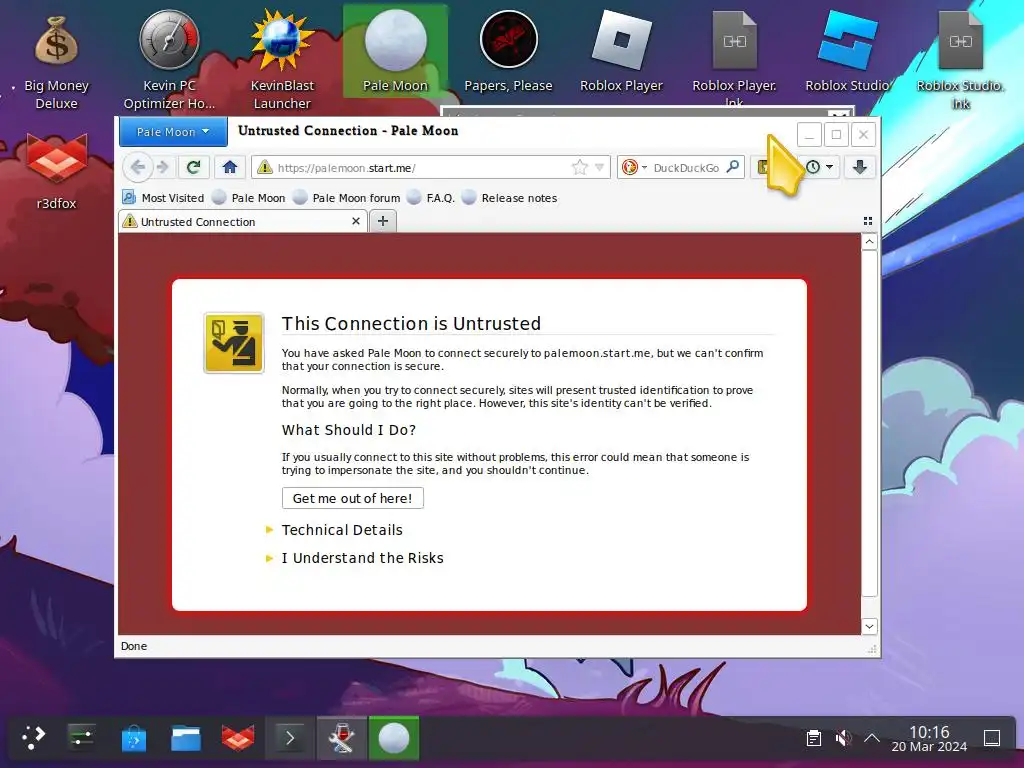Minimize the Pale Moon window
This screenshot has width=1024, height=768.
pos(809,135)
